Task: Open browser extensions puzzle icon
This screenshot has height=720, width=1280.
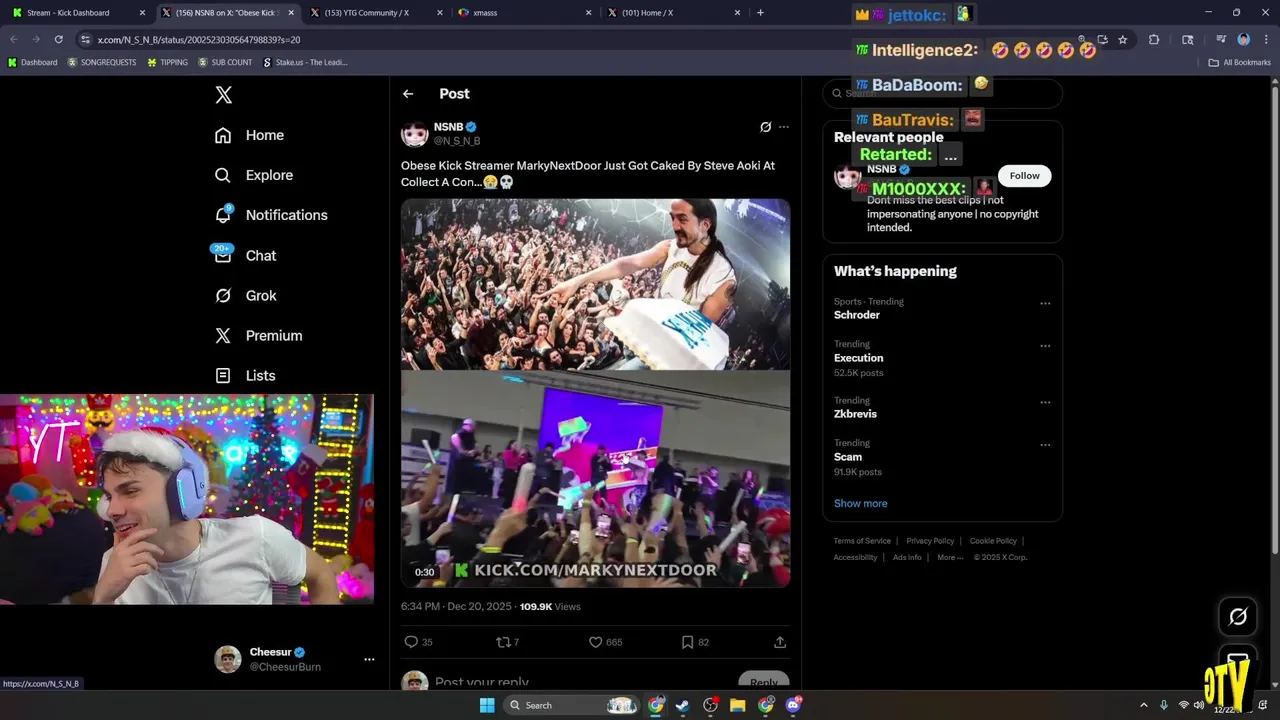Action: tap(1154, 40)
